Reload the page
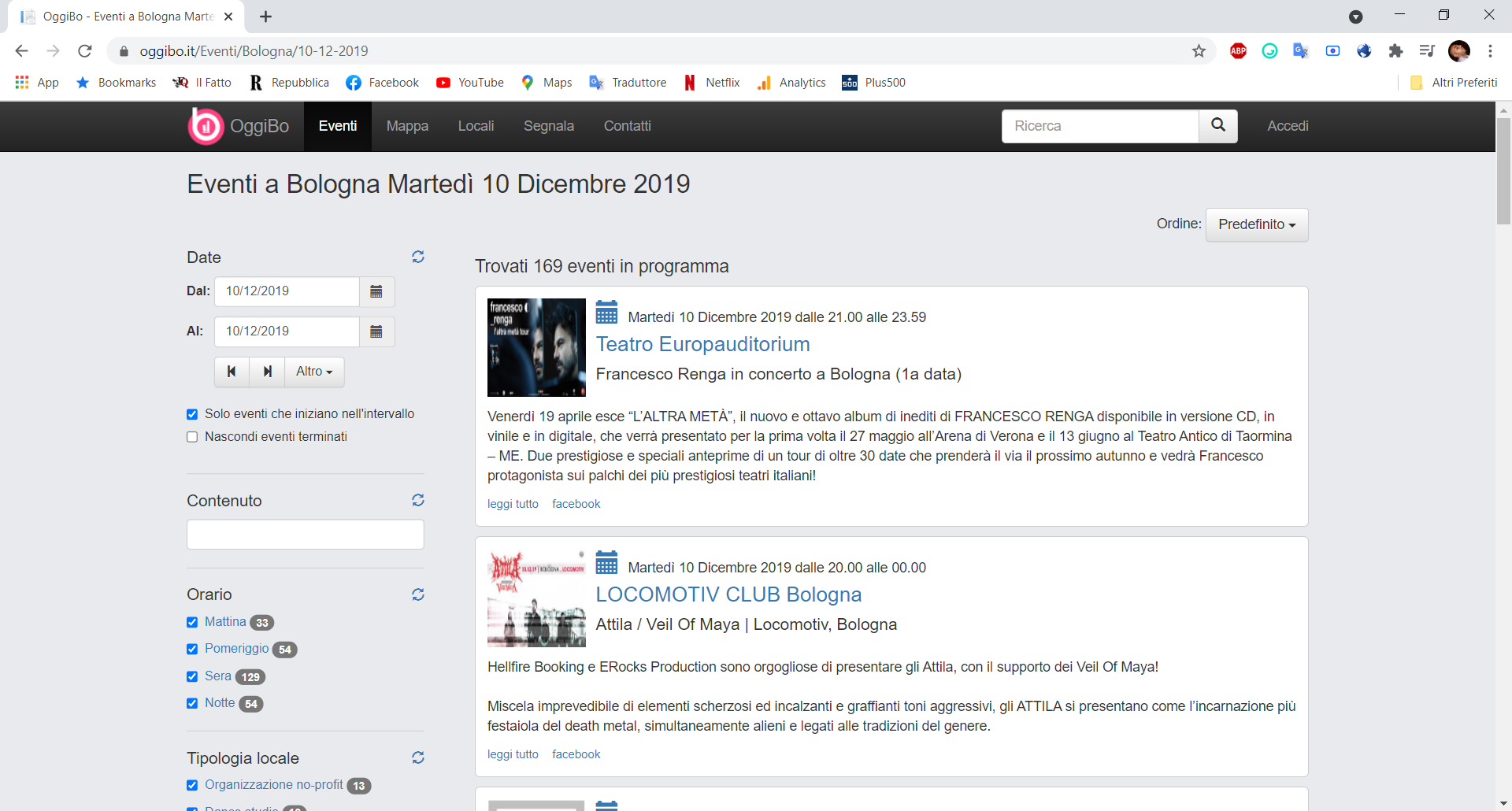The height and width of the screenshot is (811, 1512). click(x=85, y=51)
